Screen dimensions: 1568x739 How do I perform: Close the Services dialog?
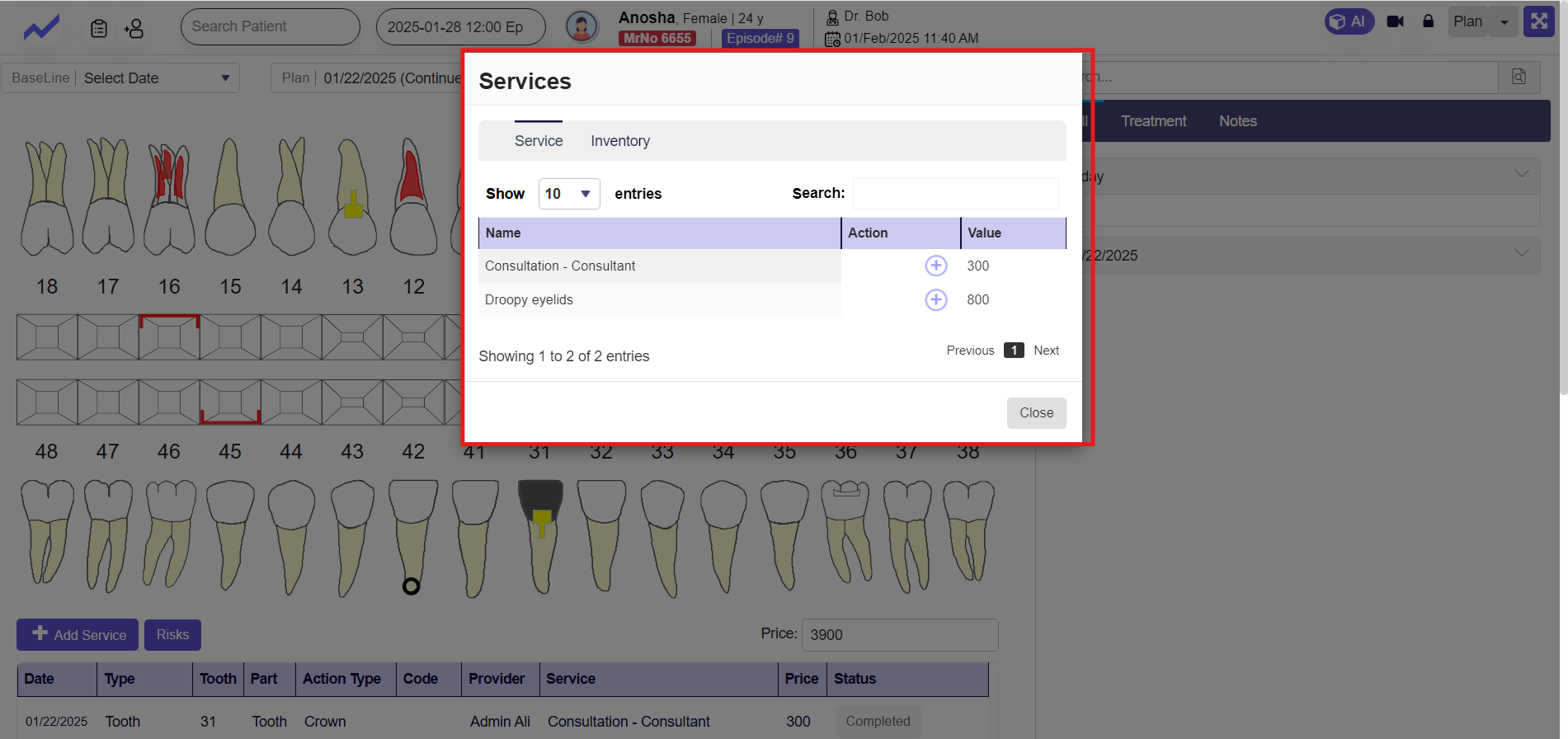tap(1036, 413)
